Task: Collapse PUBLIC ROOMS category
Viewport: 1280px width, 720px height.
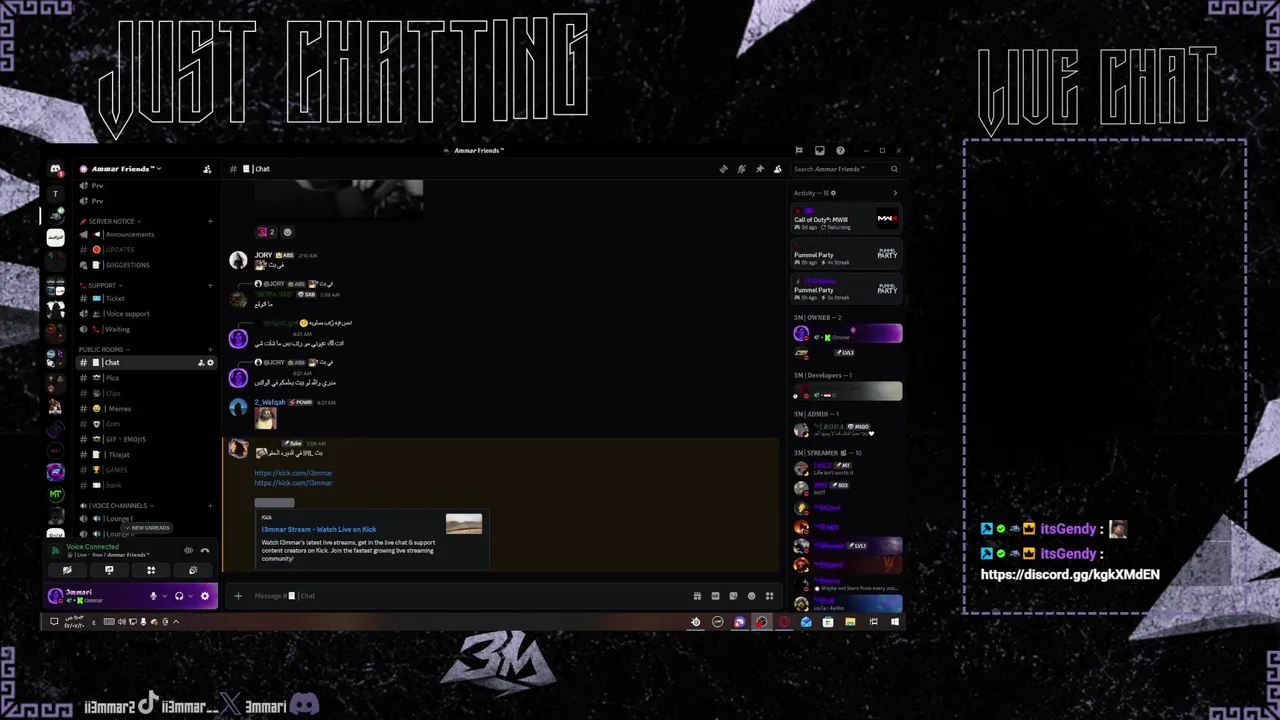Action: [x=104, y=350]
